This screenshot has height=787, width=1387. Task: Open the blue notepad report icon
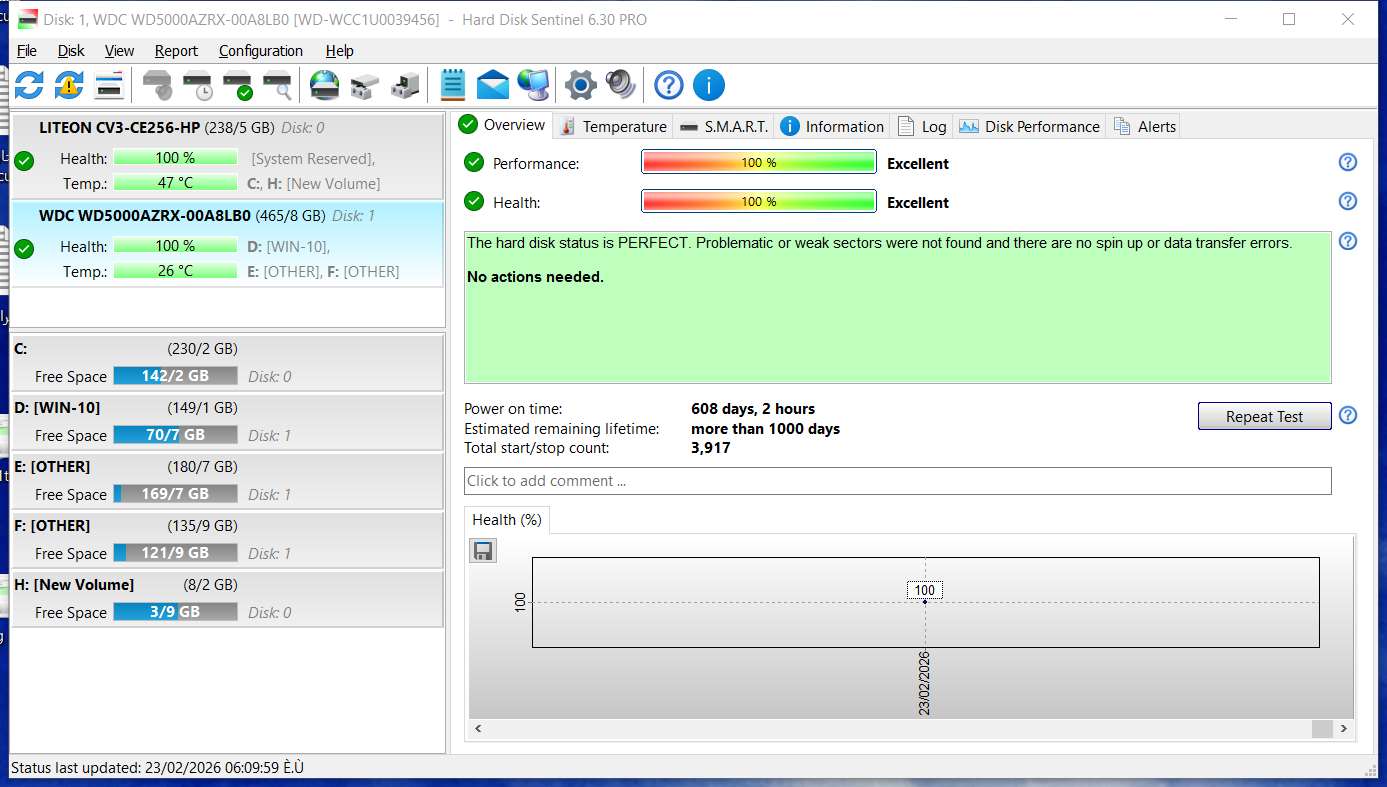453,86
